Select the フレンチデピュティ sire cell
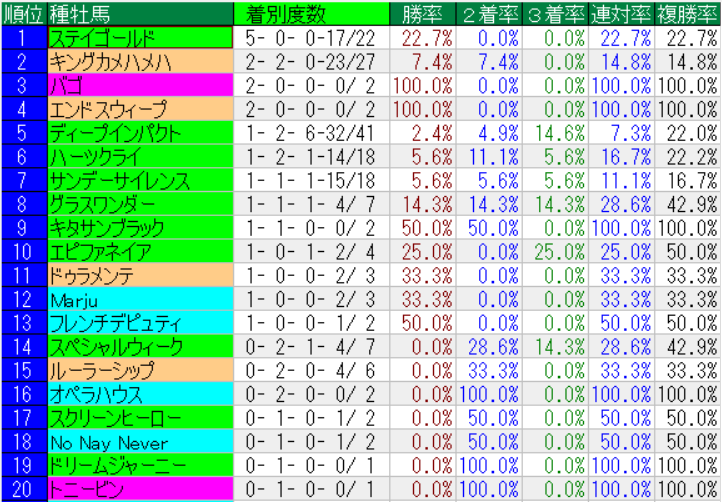Viewport: 722px width, 502px height. point(140,323)
